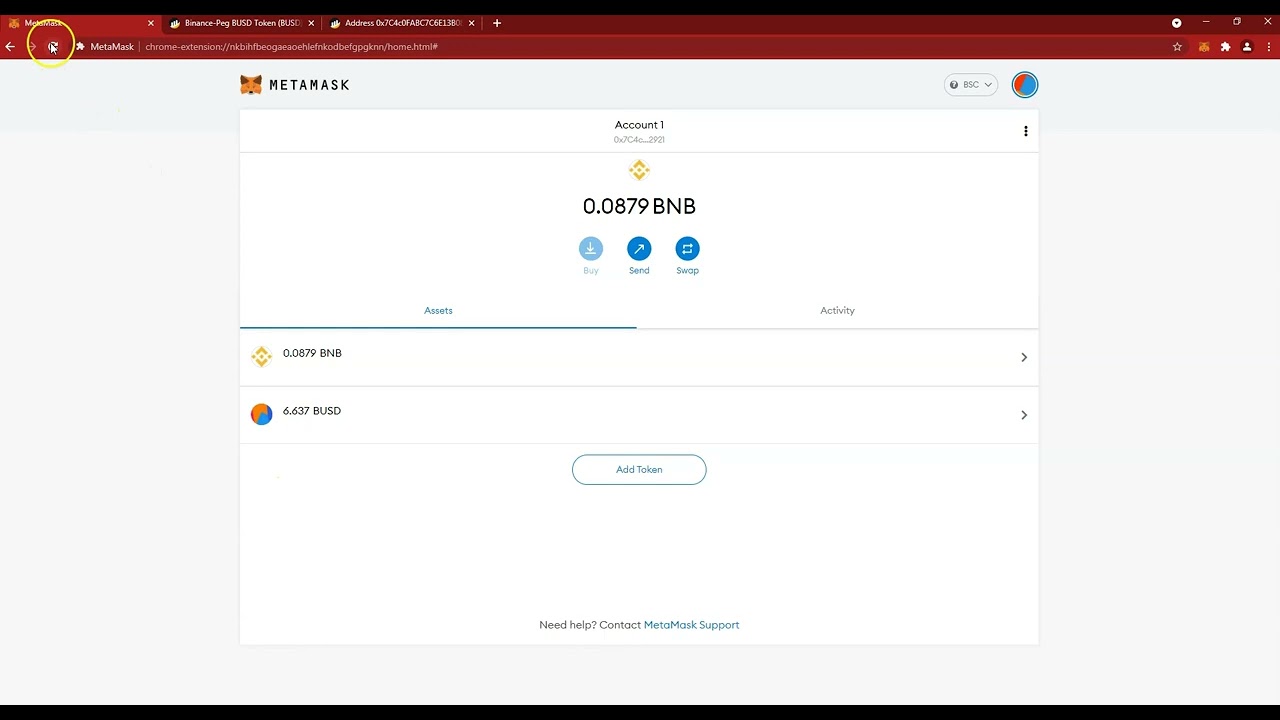Open the BSC network dropdown
The width and height of the screenshot is (1280, 720).
pos(970,85)
